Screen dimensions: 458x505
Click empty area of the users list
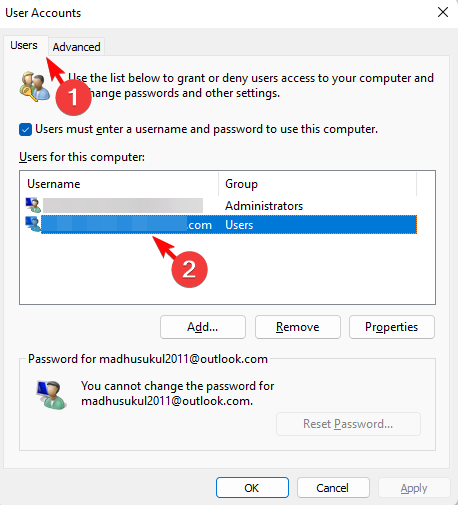227,270
